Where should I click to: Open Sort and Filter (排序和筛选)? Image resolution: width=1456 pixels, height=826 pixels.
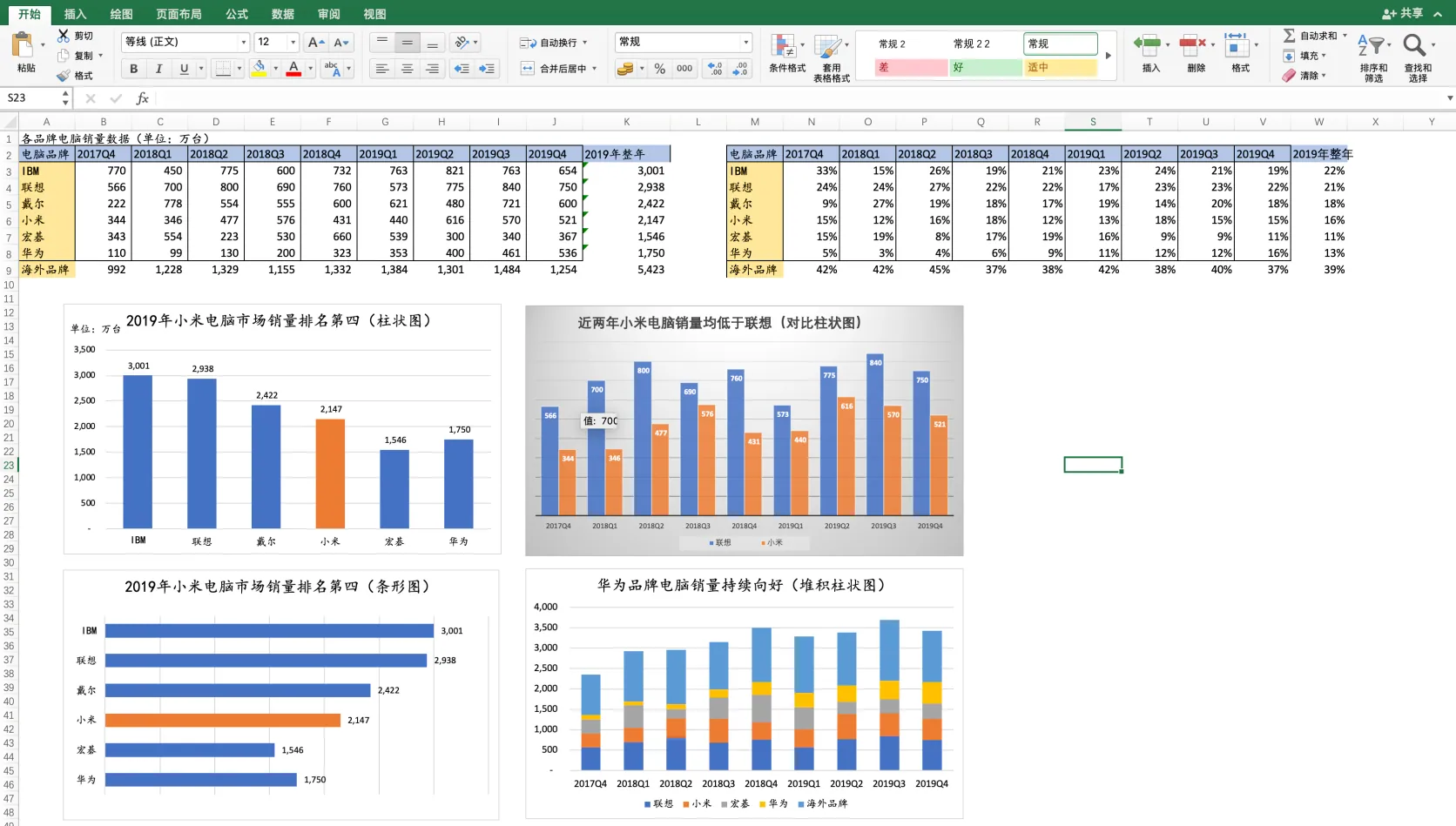1373,57
